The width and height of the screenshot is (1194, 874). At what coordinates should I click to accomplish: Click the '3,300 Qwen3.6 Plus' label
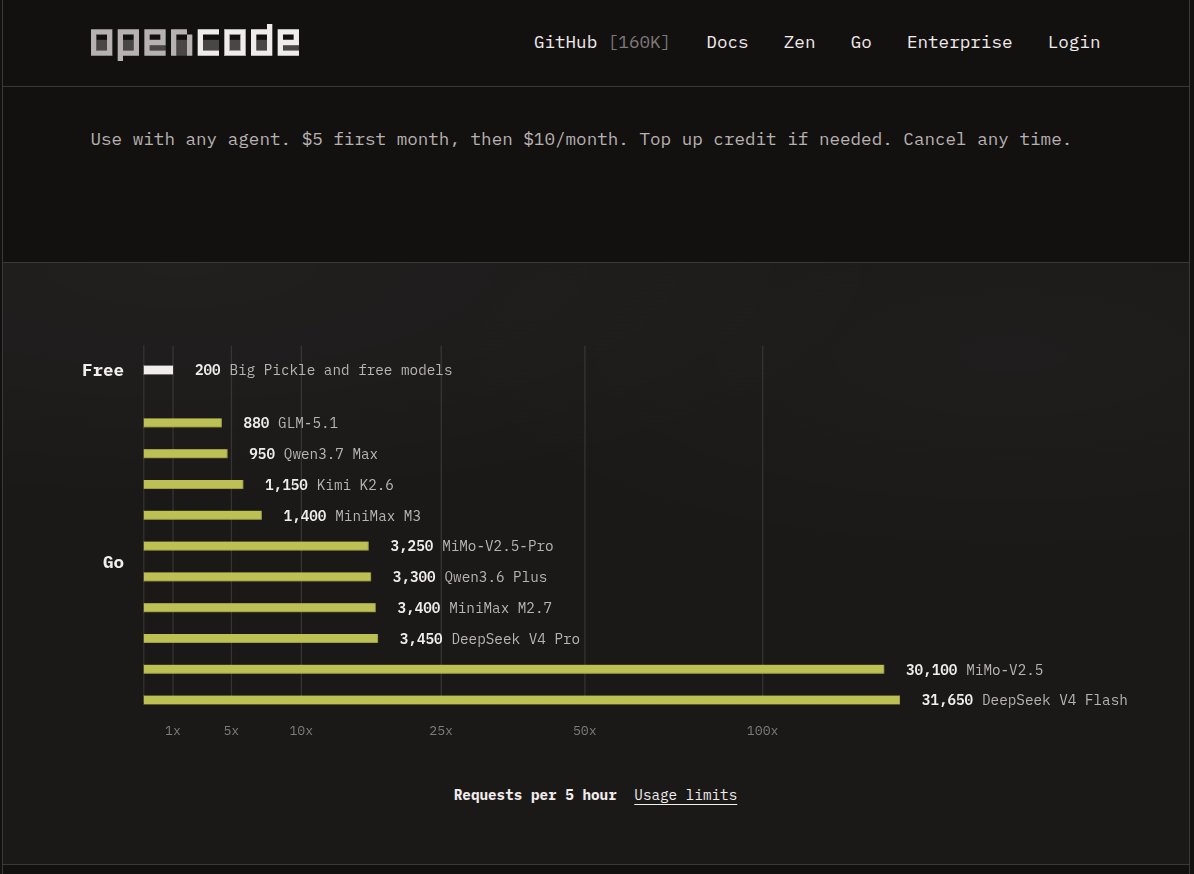[x=470, y=577]
